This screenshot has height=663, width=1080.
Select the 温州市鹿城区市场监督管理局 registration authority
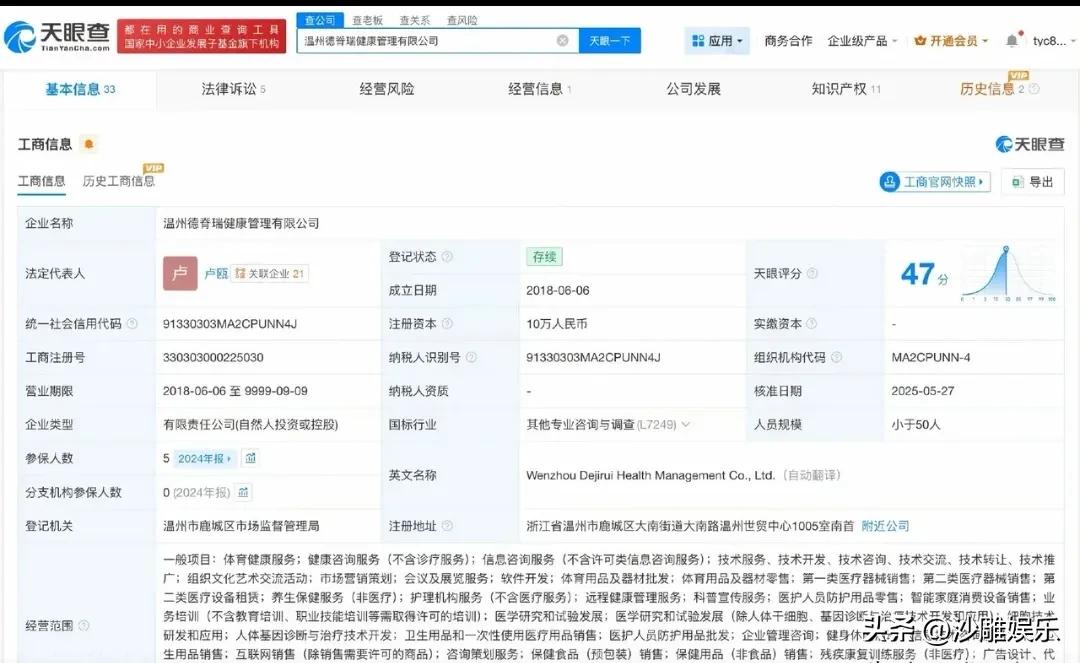click(241, 526)
